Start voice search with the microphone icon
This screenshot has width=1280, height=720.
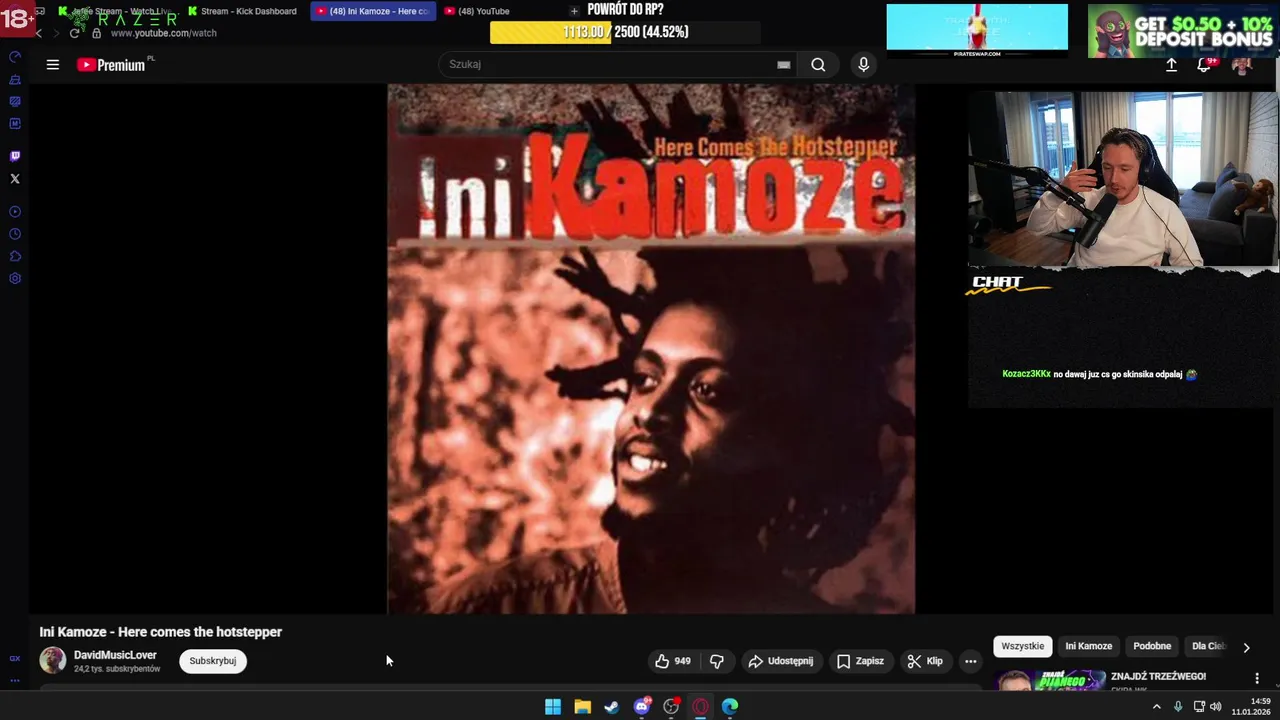pos(864,65)
